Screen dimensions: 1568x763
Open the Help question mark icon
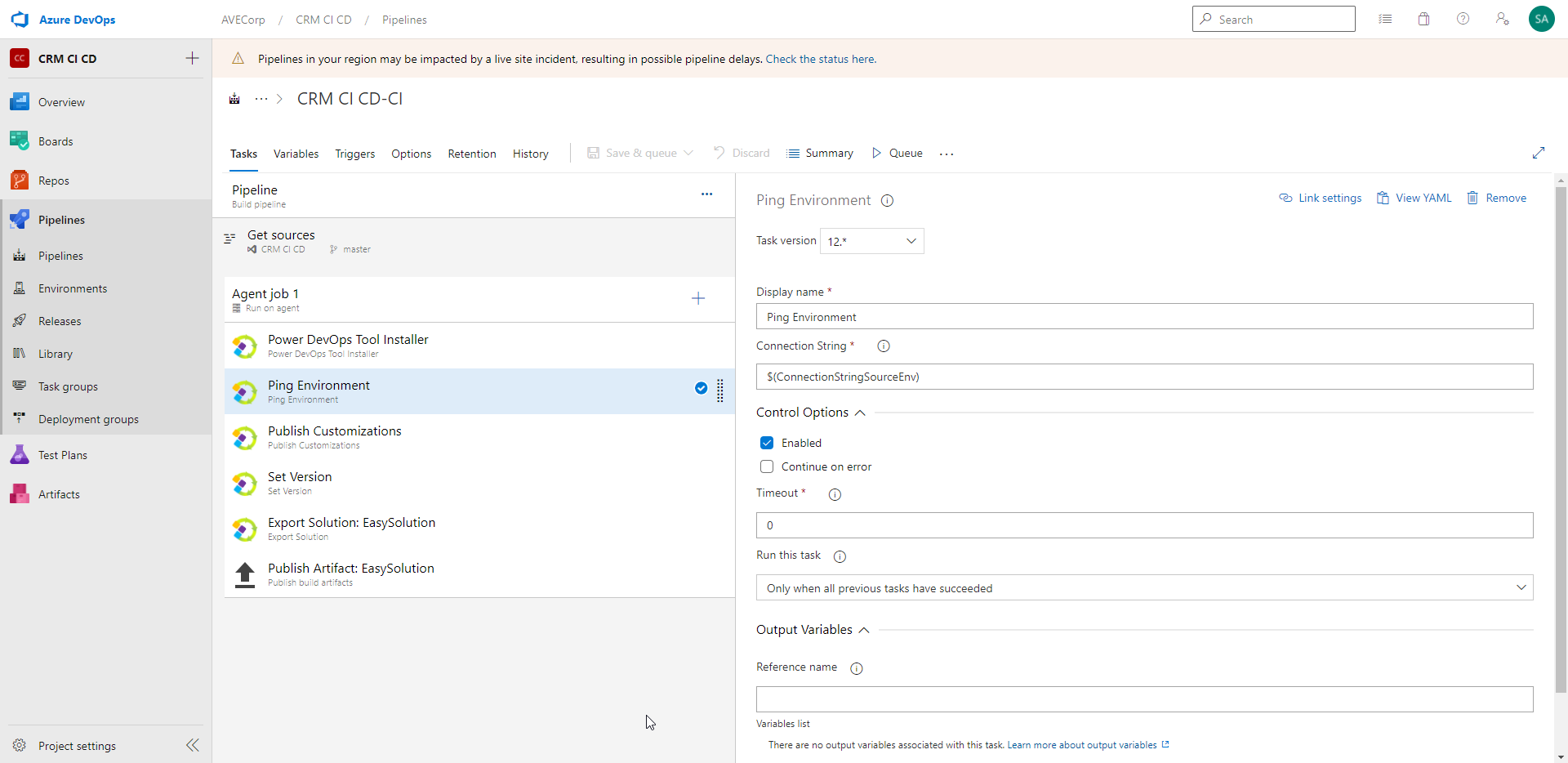(x=1463, y=19)
